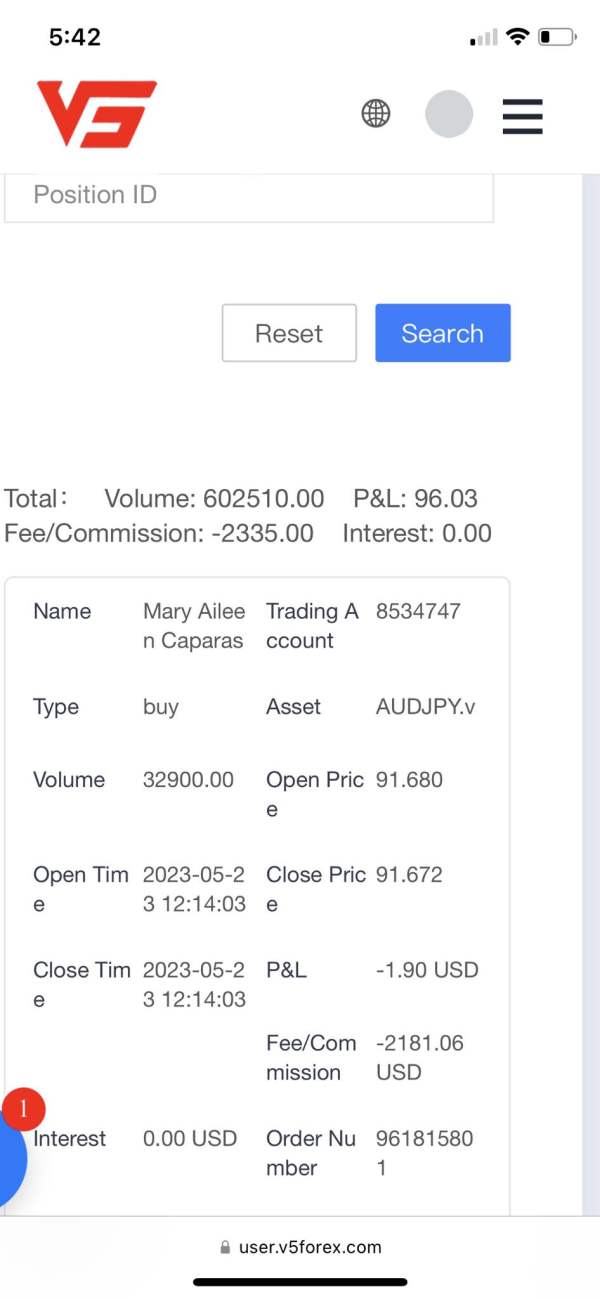Tap the order number value 961815801
The image size is (600, 1299).
coord(424,1153)
